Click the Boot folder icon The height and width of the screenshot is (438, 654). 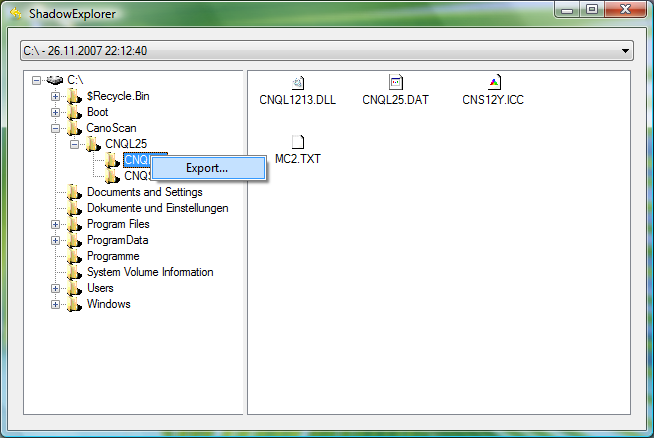point(74,112)
